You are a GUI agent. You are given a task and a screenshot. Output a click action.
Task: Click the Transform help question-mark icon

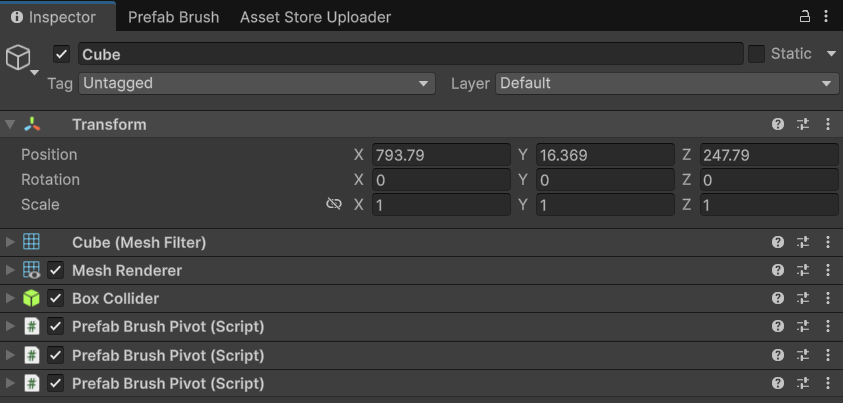(x=778, y=125)
